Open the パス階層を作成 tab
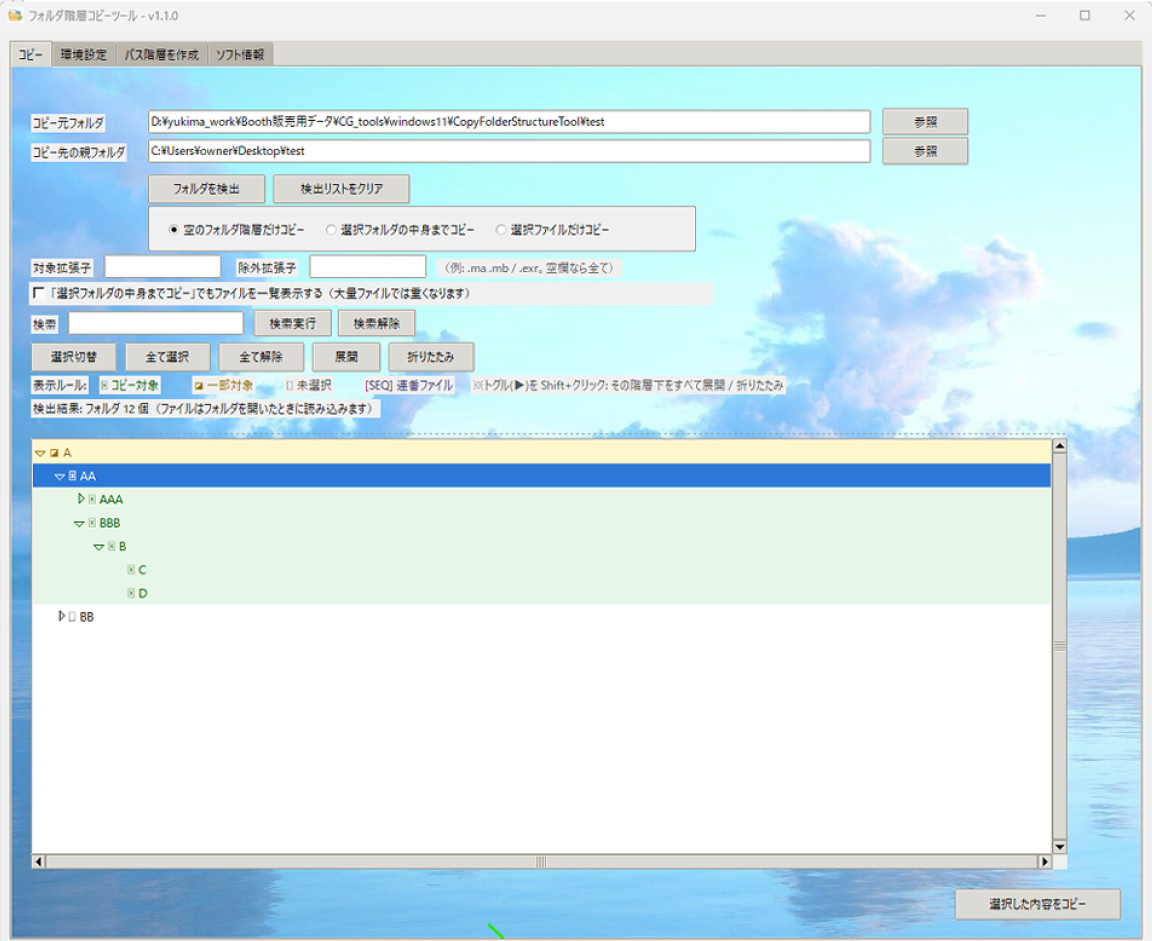The width and height of the screenshot is (1152, 941). [x=162, y=54]
